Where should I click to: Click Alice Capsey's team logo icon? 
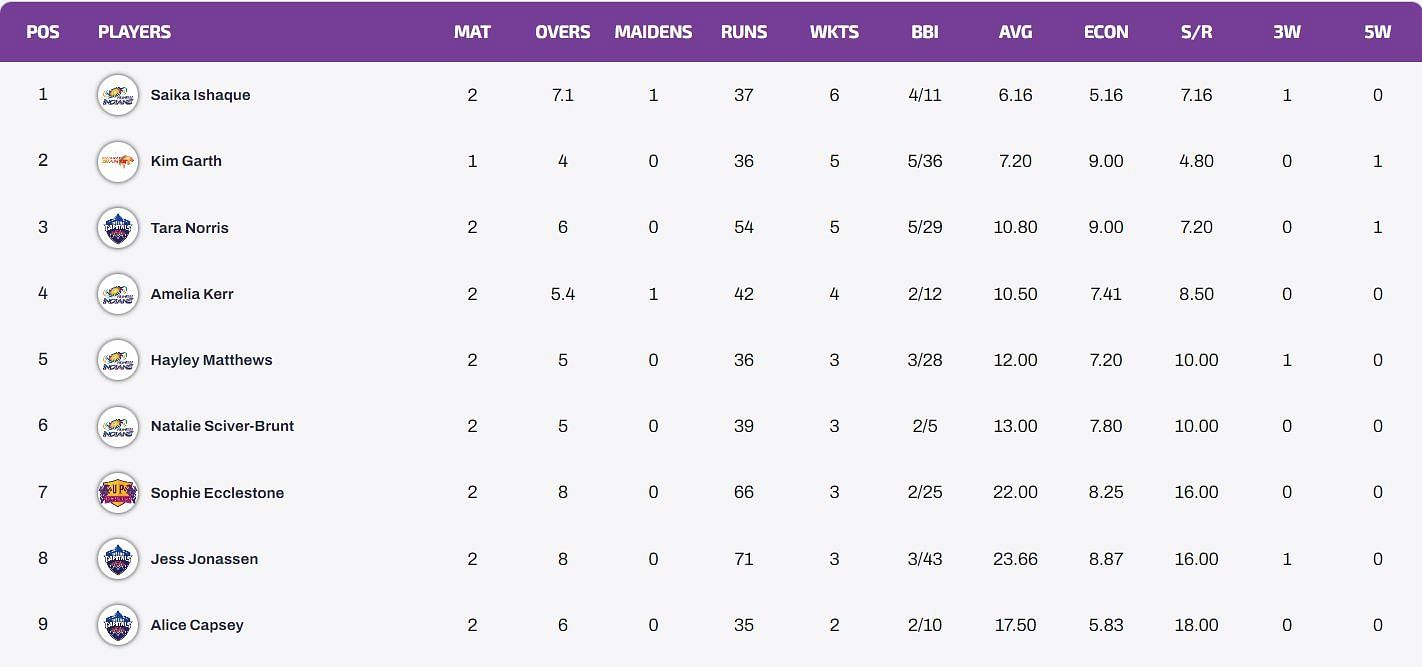click(118, 625)
